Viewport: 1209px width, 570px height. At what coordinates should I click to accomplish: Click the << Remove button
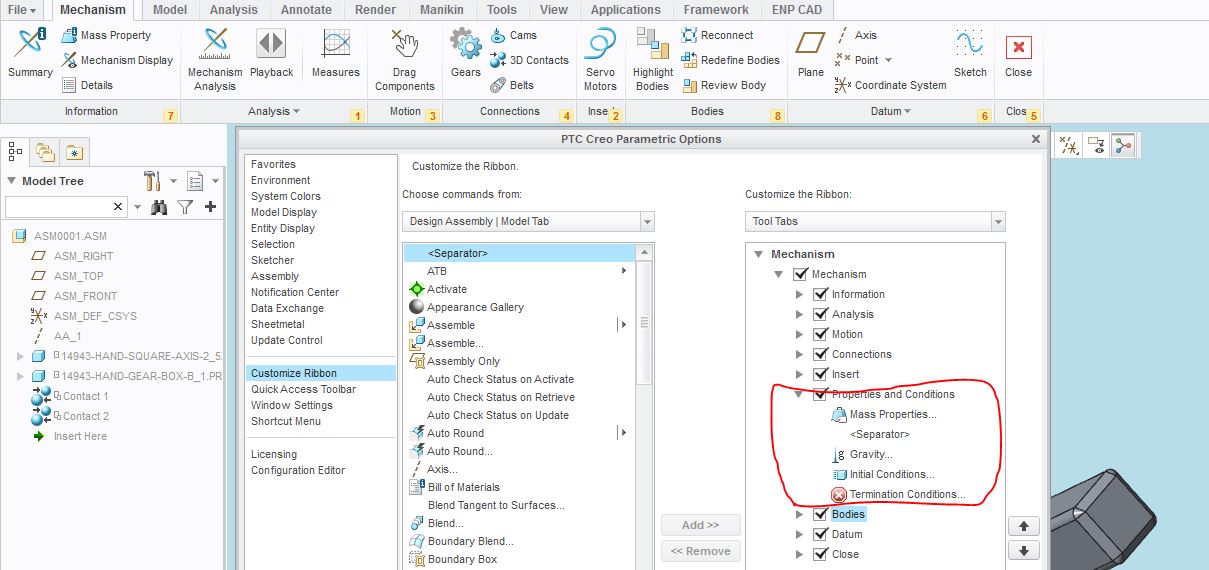point(700,551)
